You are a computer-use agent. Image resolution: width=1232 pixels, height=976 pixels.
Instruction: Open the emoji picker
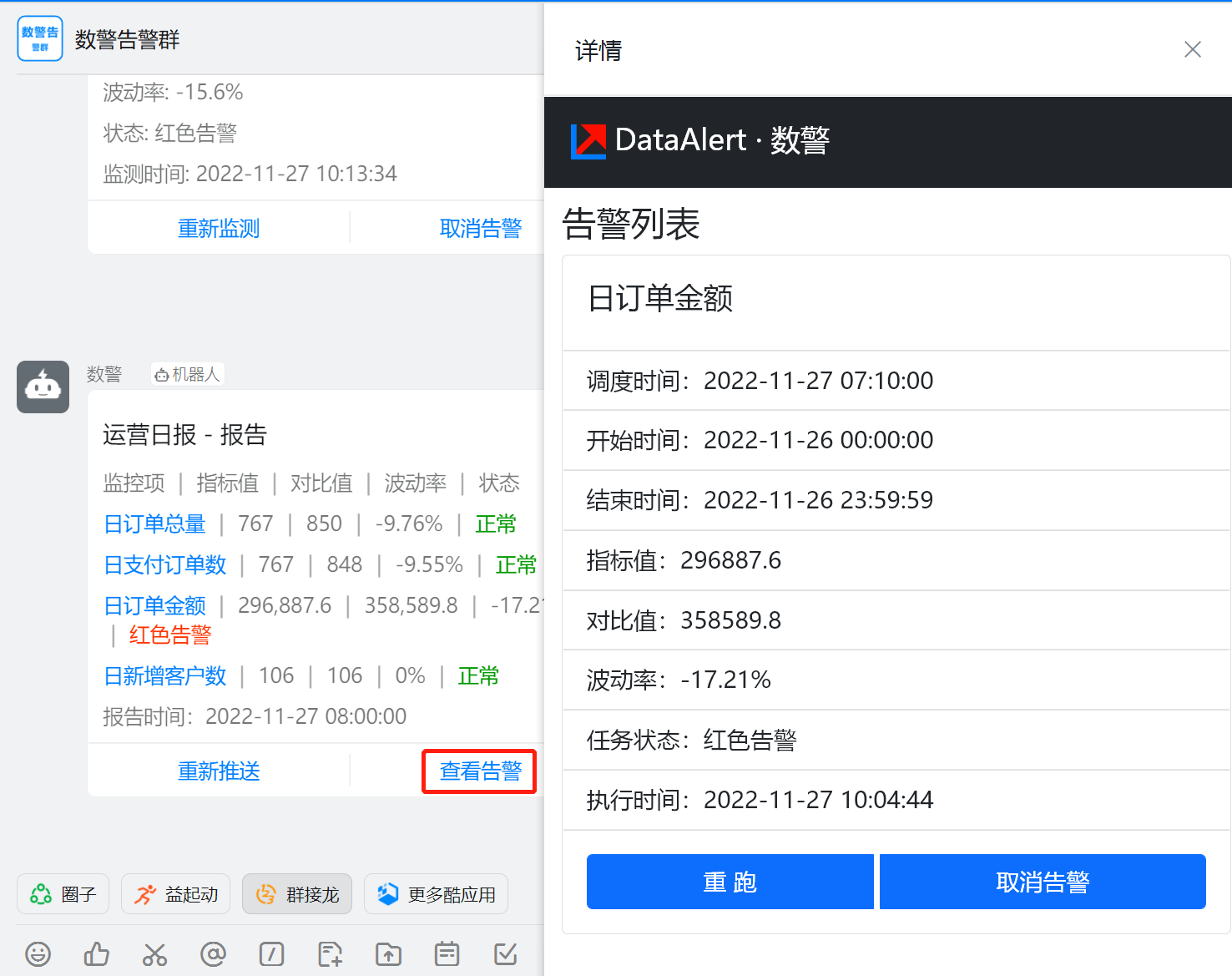[x=38, y=953]
